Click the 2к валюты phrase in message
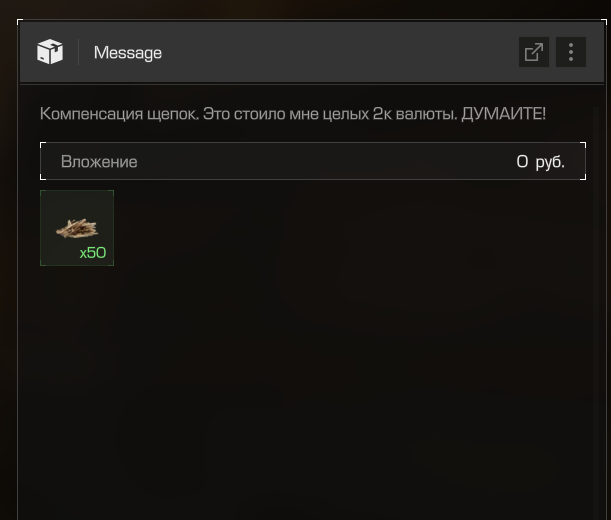The width and height of the screenshot is (611, 520). pos(415,114)
